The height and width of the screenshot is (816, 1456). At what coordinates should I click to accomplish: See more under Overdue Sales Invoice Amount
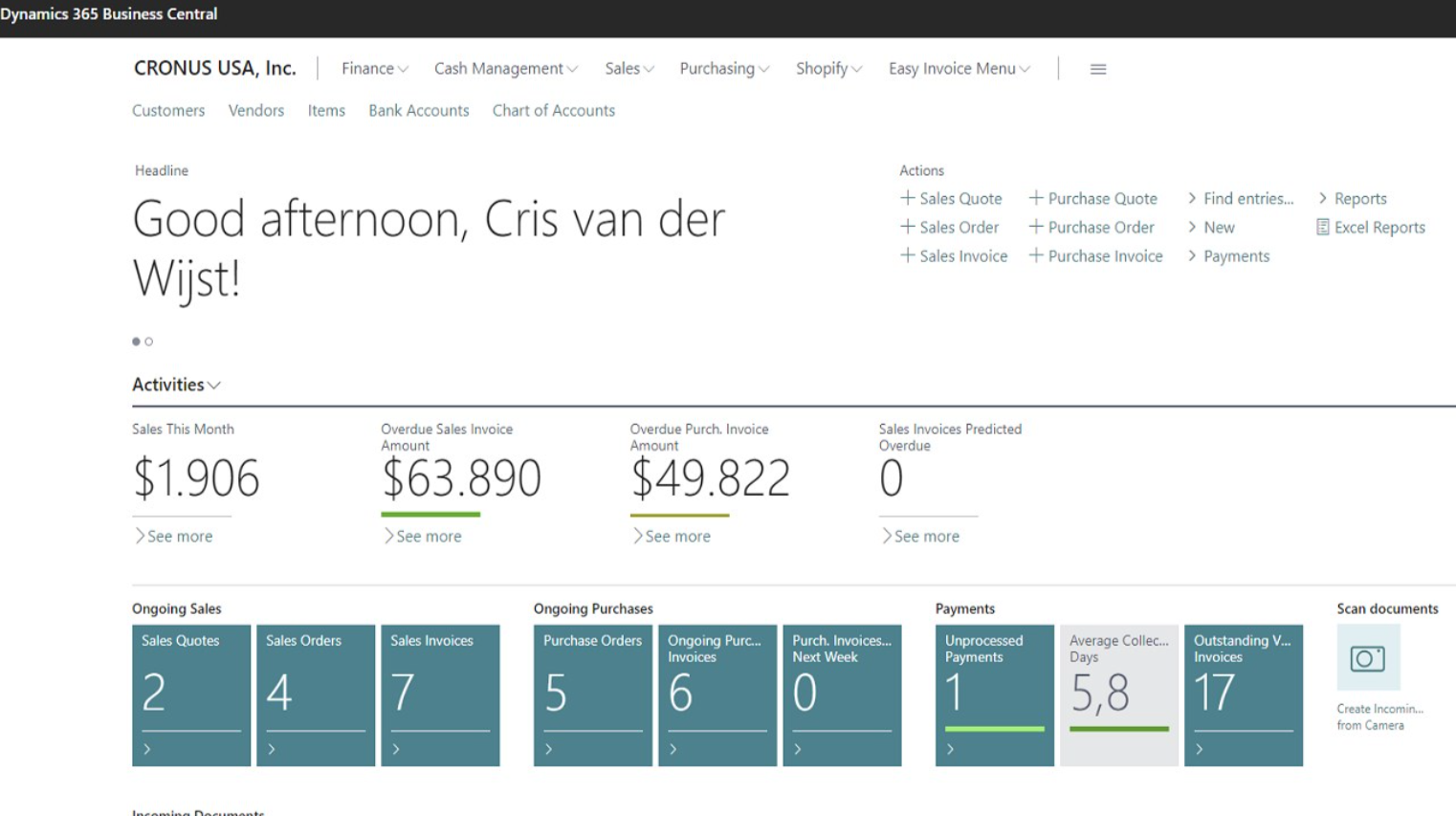click(422, 537)
